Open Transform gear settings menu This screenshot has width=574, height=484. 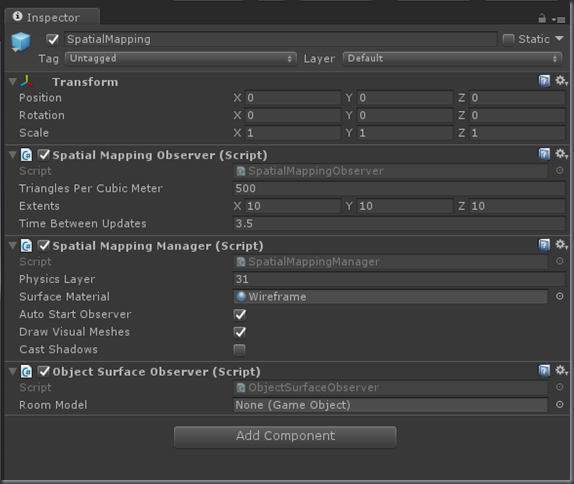click(x=561, y=81)
